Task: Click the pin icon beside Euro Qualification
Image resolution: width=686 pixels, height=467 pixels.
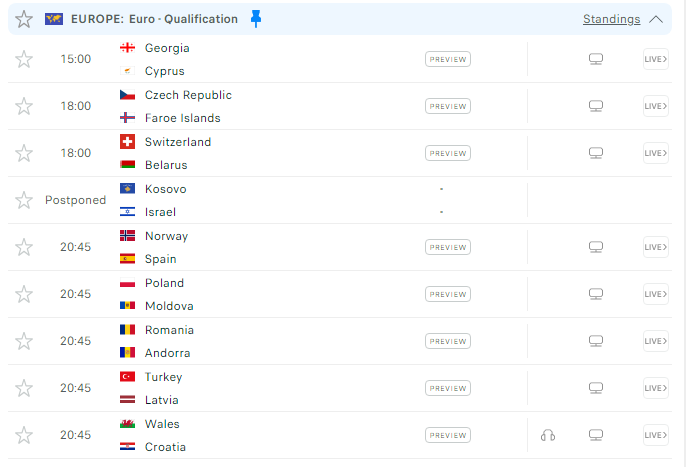Action: pyautogui.click(x=256, y=19)
